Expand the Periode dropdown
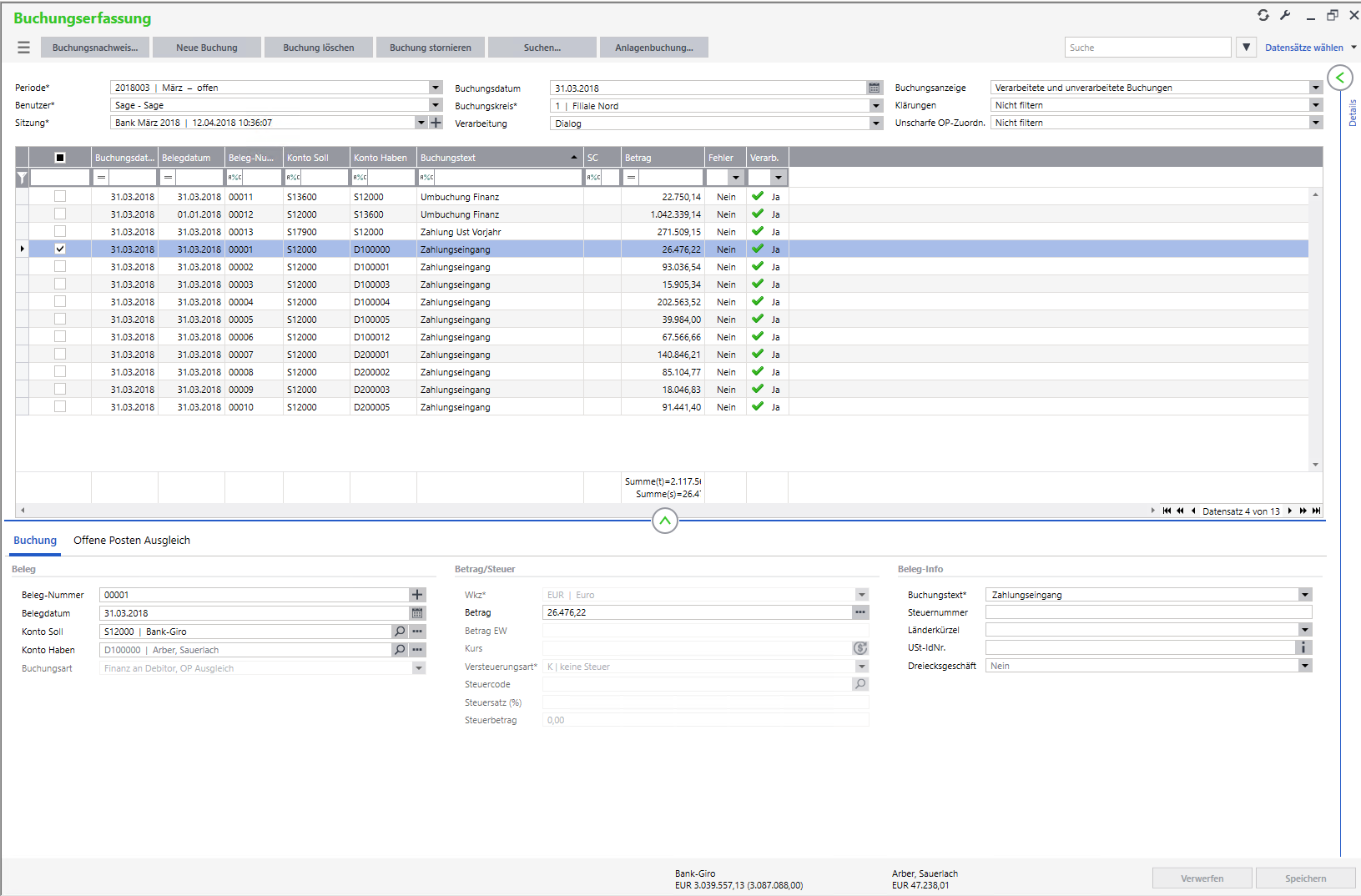 435,88
